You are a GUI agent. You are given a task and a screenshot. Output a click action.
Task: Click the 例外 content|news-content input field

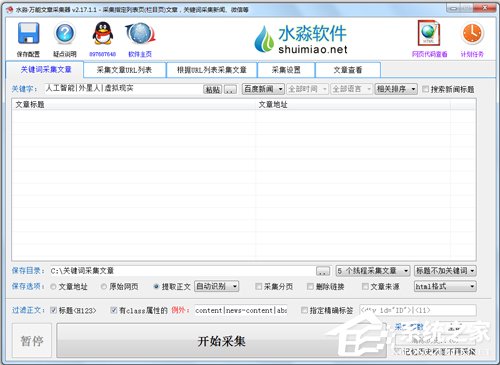coord(241,310)
